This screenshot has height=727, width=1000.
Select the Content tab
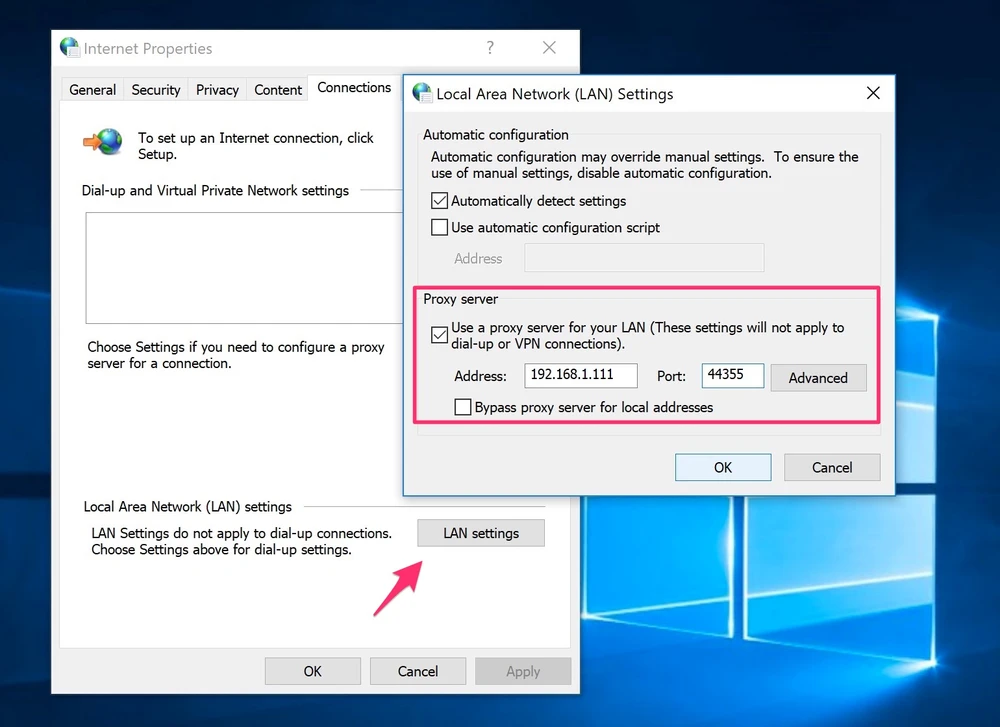click(x=278, y=90)
